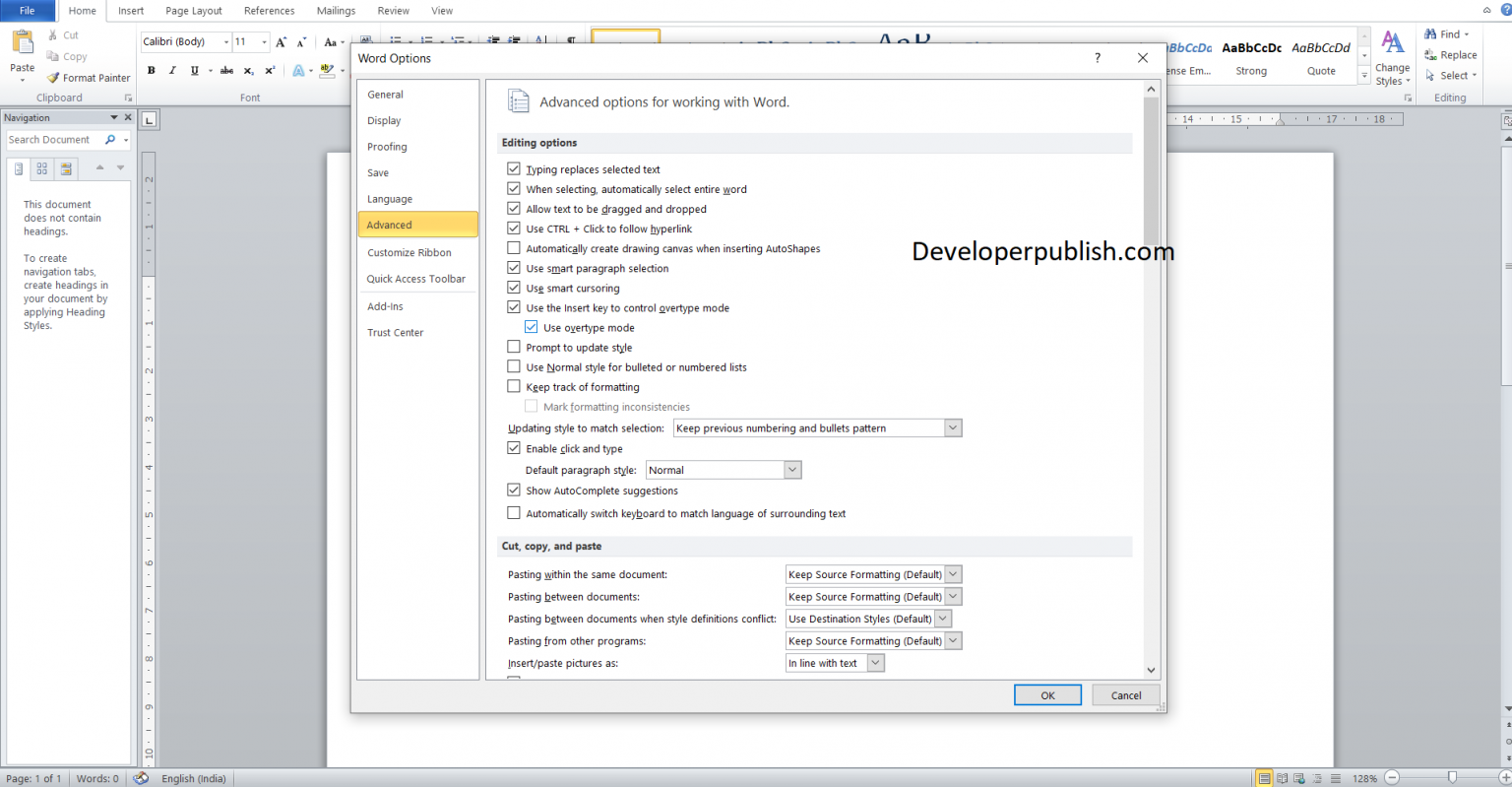
Task: Zoom in using the status bar plus control
Action: pyautogui.click(x=1507, y=778)
